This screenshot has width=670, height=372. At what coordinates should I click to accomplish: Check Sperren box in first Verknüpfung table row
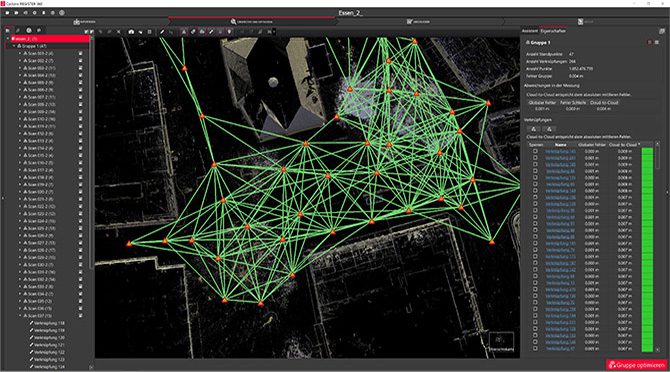coord(535,152)
